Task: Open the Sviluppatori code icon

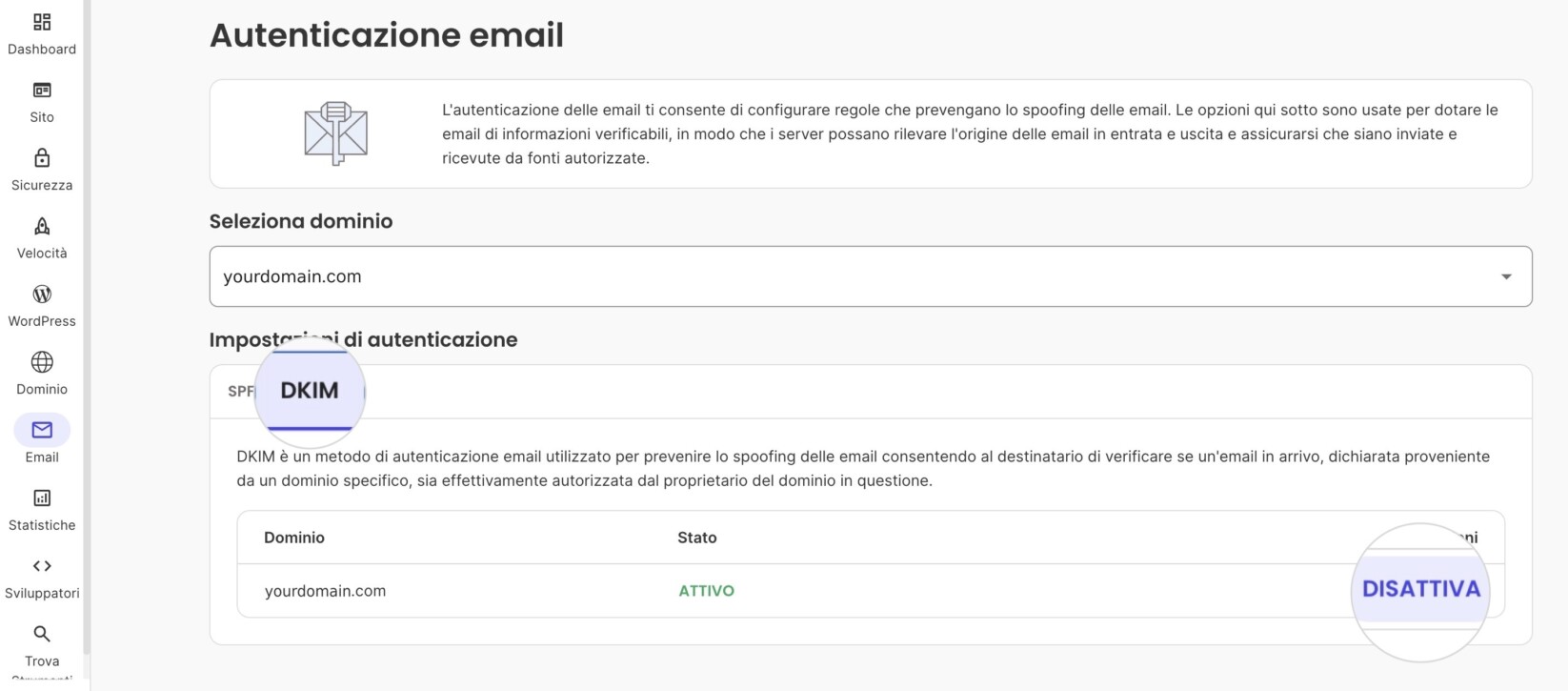Action: point(42,566)
